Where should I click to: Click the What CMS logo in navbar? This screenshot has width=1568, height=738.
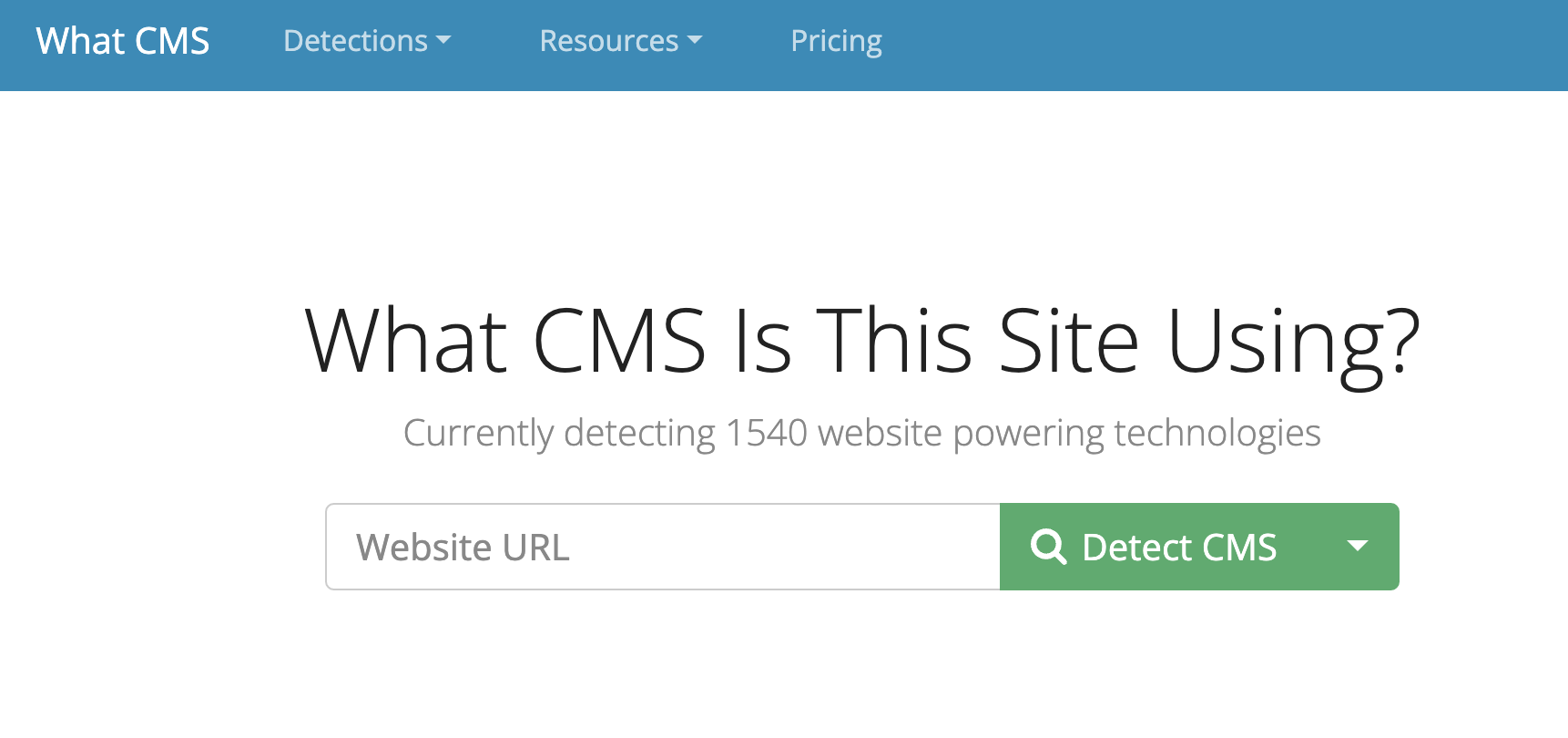(123, 41)
